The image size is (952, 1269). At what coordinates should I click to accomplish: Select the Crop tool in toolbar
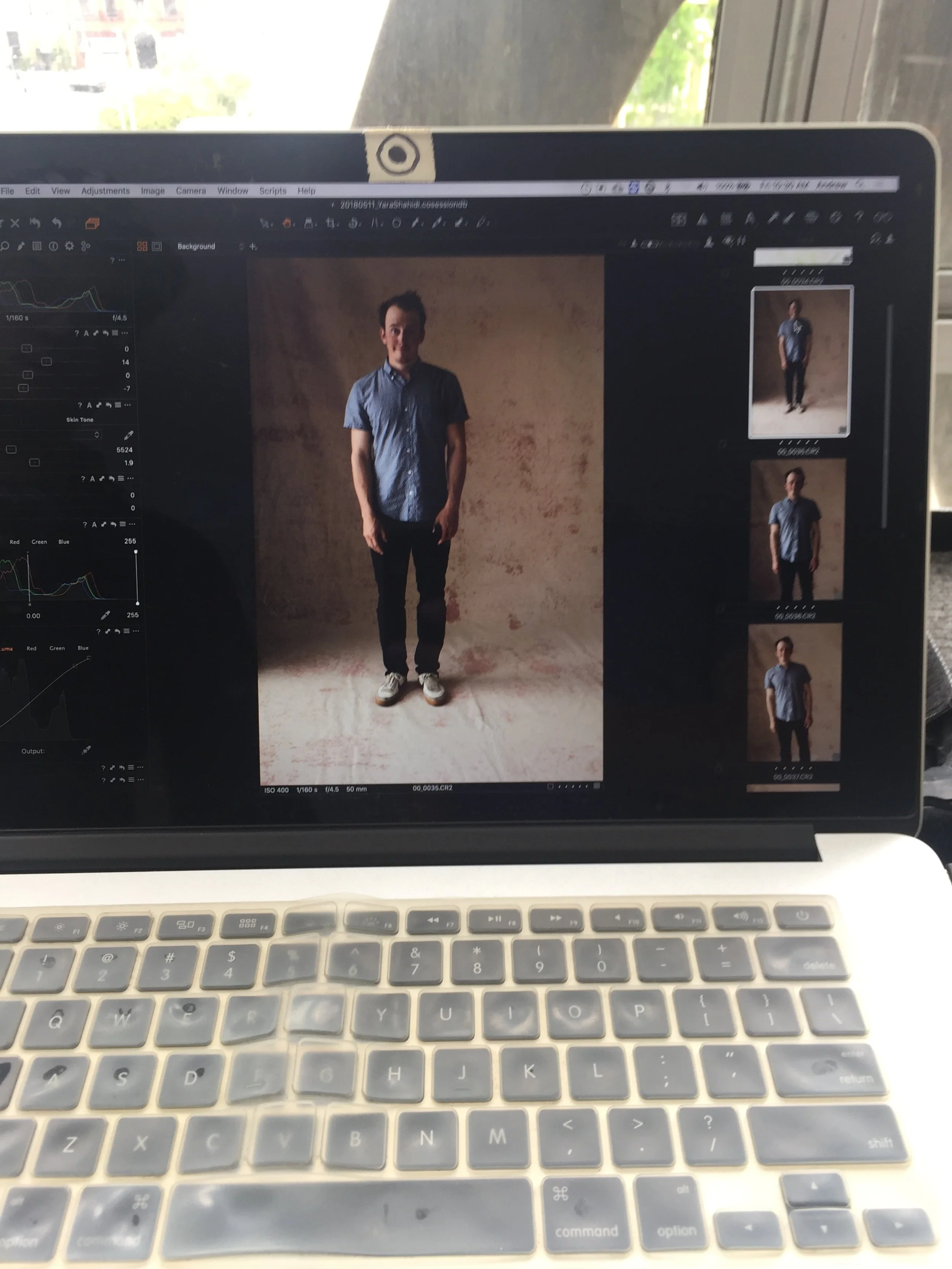(331, 223)
